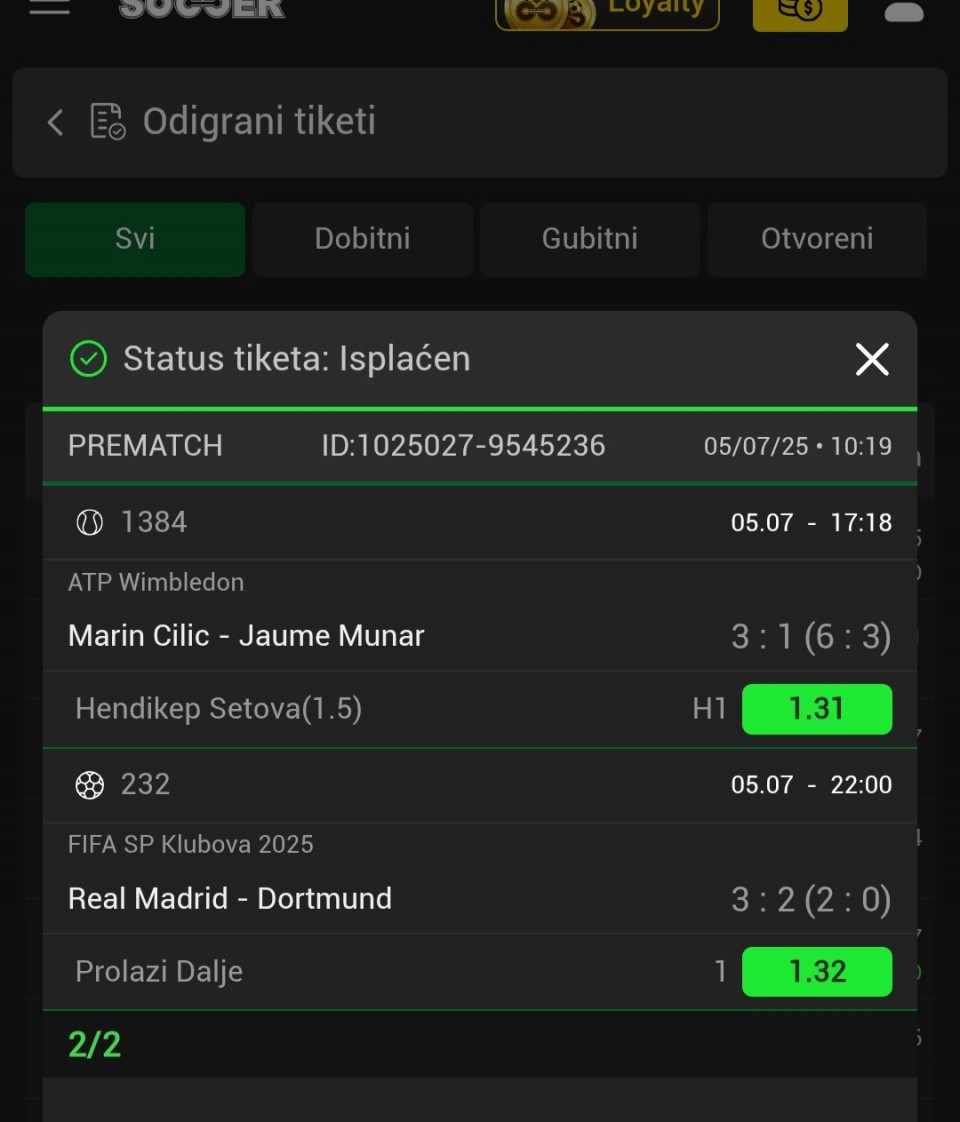This screenshot has width=960, height=1122.
Task: Click the green 1.32 odds button
Action: [x=817, y=972]
